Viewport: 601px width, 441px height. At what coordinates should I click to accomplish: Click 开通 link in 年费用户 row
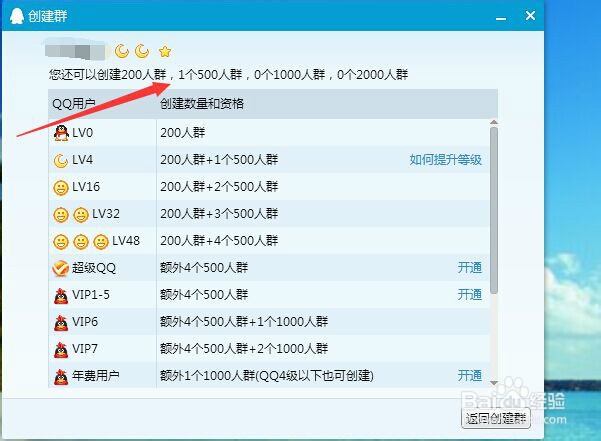click(x=470, y=375)
